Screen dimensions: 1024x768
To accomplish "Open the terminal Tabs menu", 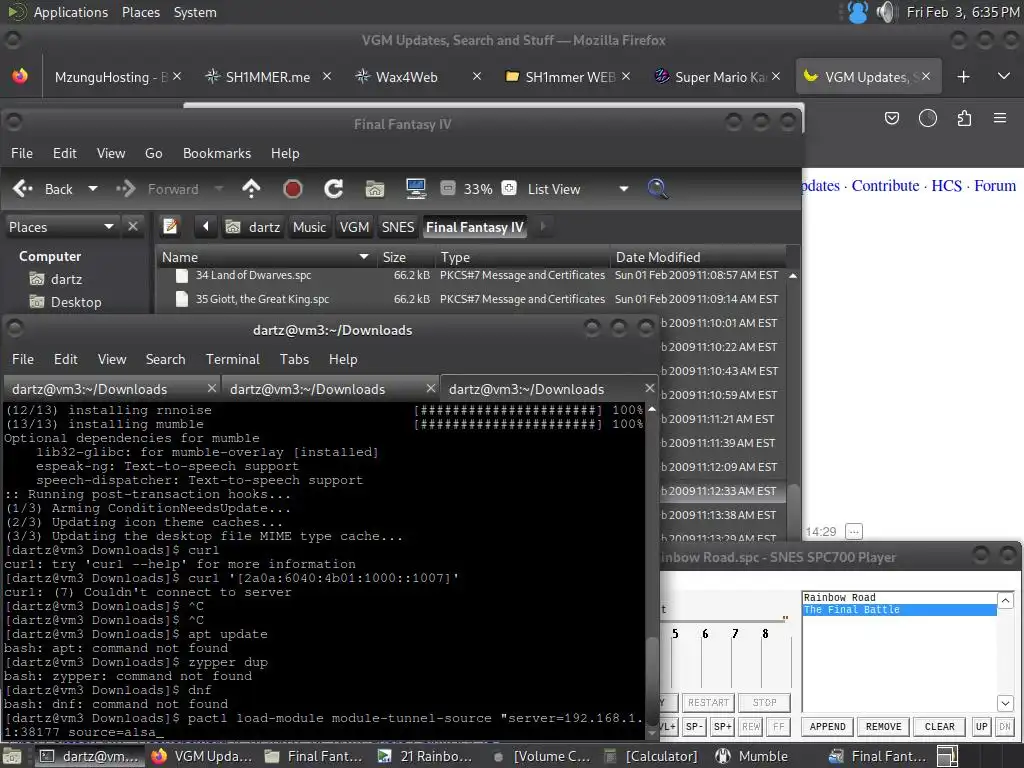I will coord(295,359).
